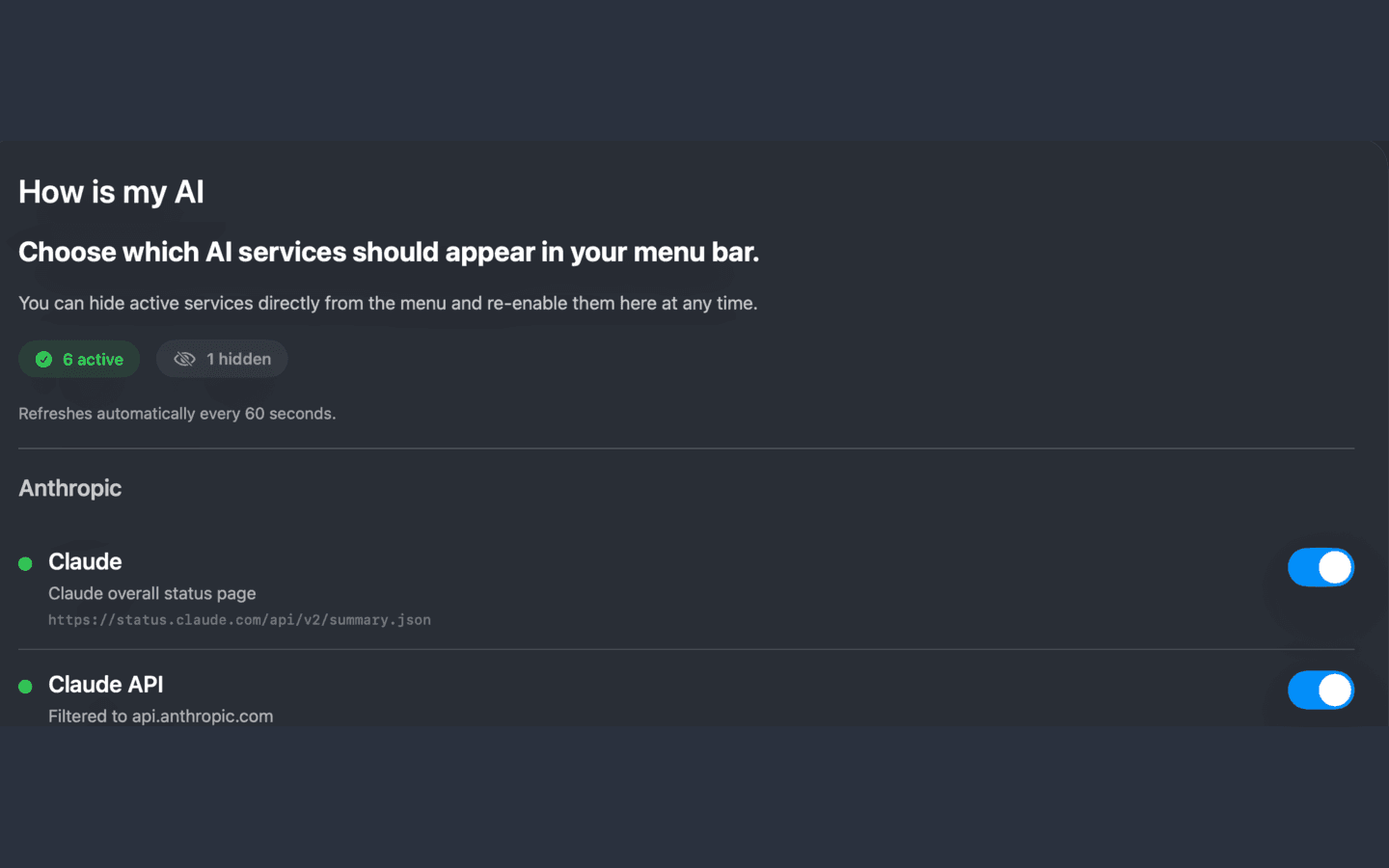Click the "Claude API" service name

(x=106, y=685)
